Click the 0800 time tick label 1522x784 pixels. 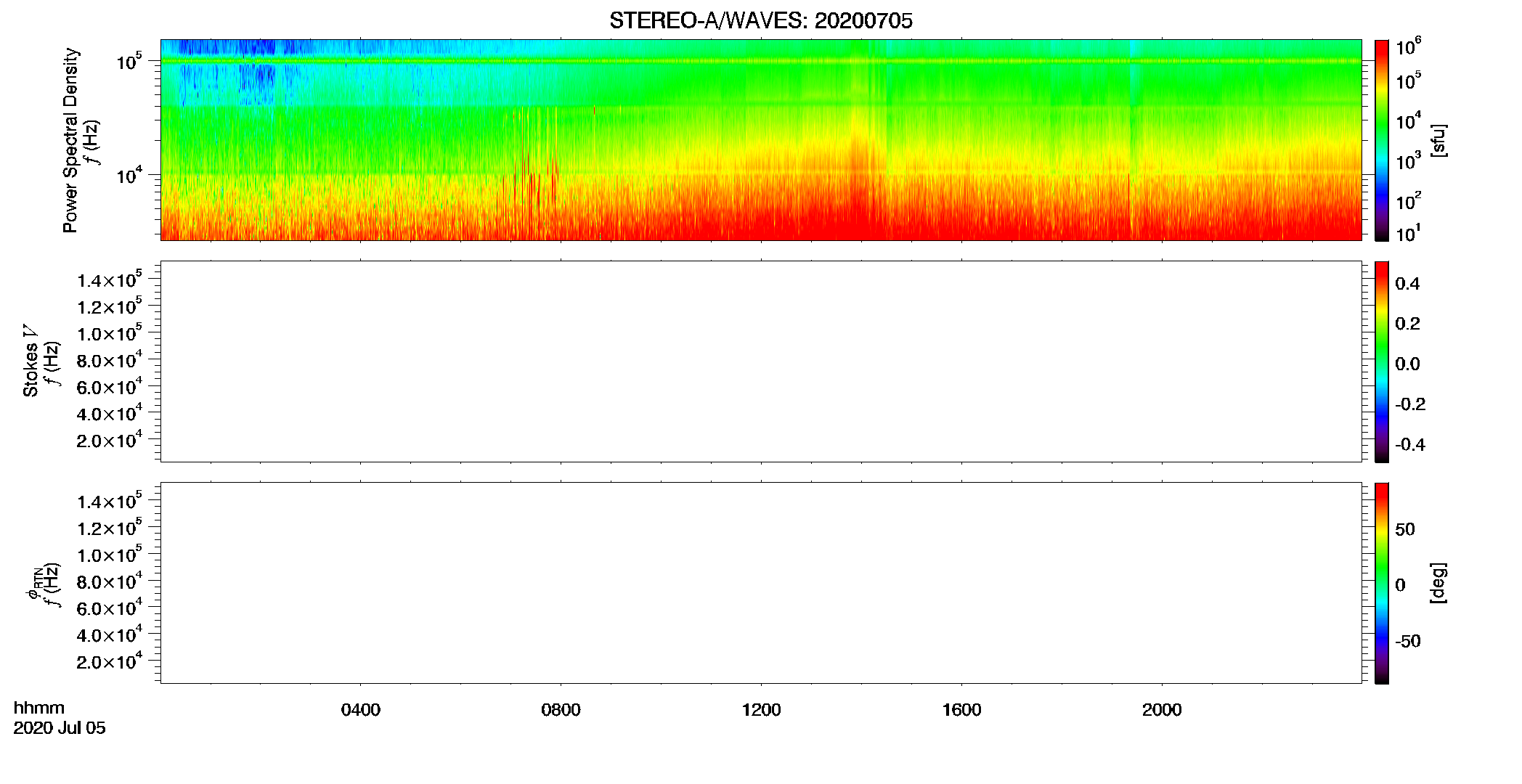[x=561, y=710]
